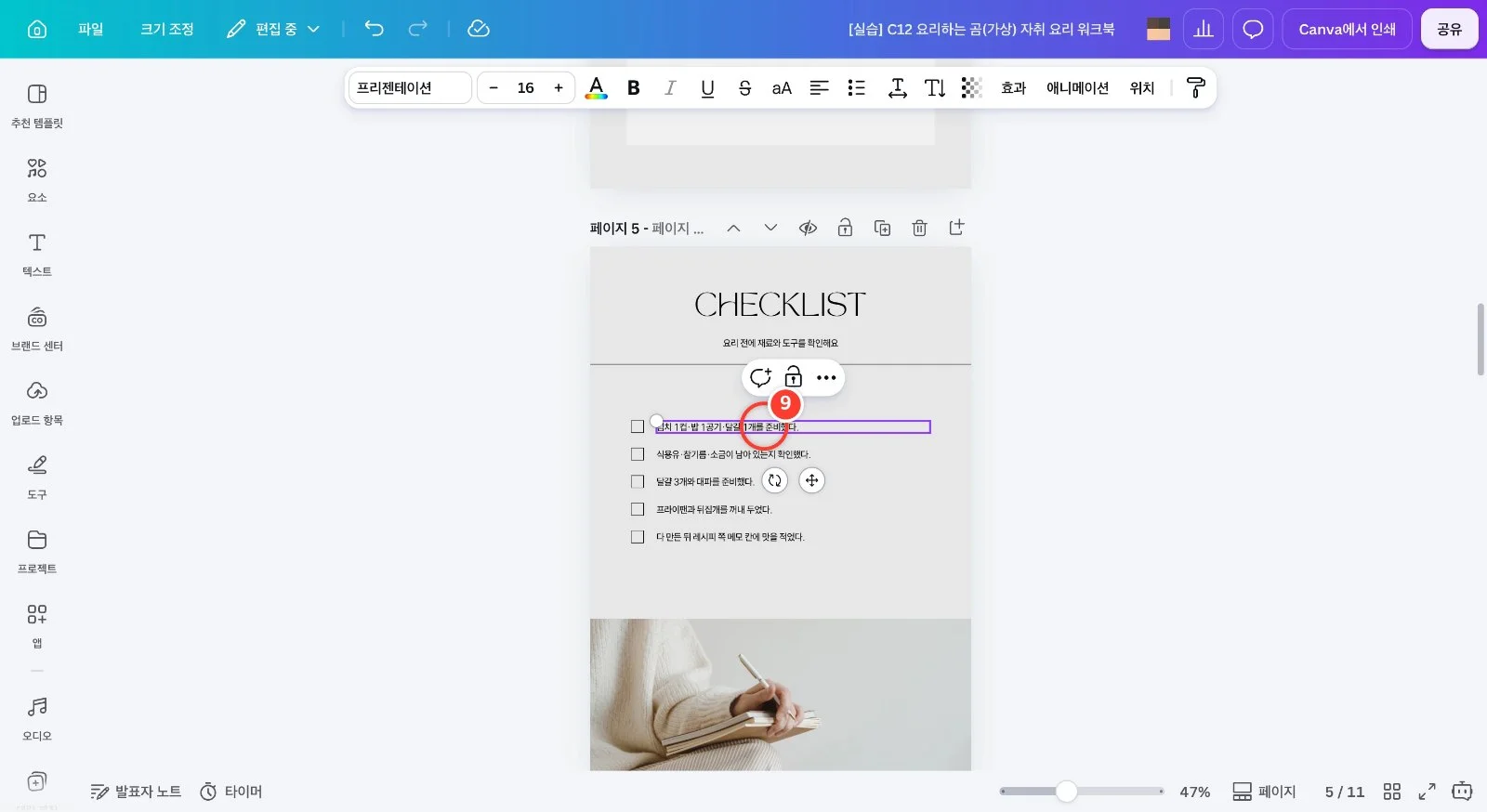1487x812 pixels.
Task: Redo the last action
Action: [418, 29]
